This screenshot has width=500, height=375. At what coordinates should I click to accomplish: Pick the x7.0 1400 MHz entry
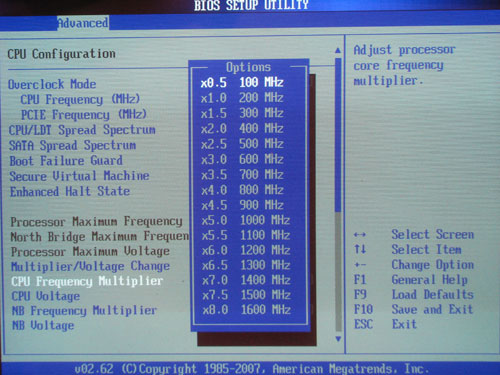click(246, 280)
